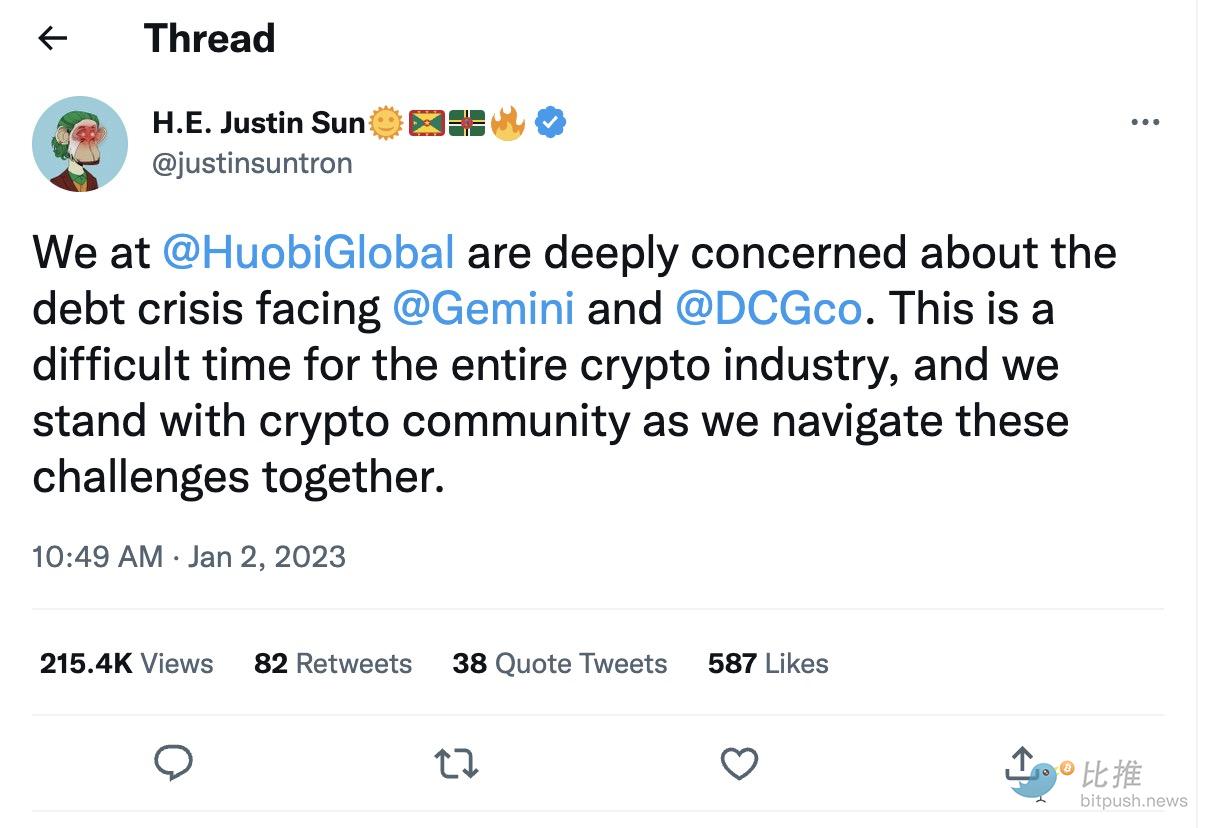This screenshot has height=828, width=1208.
Task: Click the Thread page heading
Action: point(209,39)
